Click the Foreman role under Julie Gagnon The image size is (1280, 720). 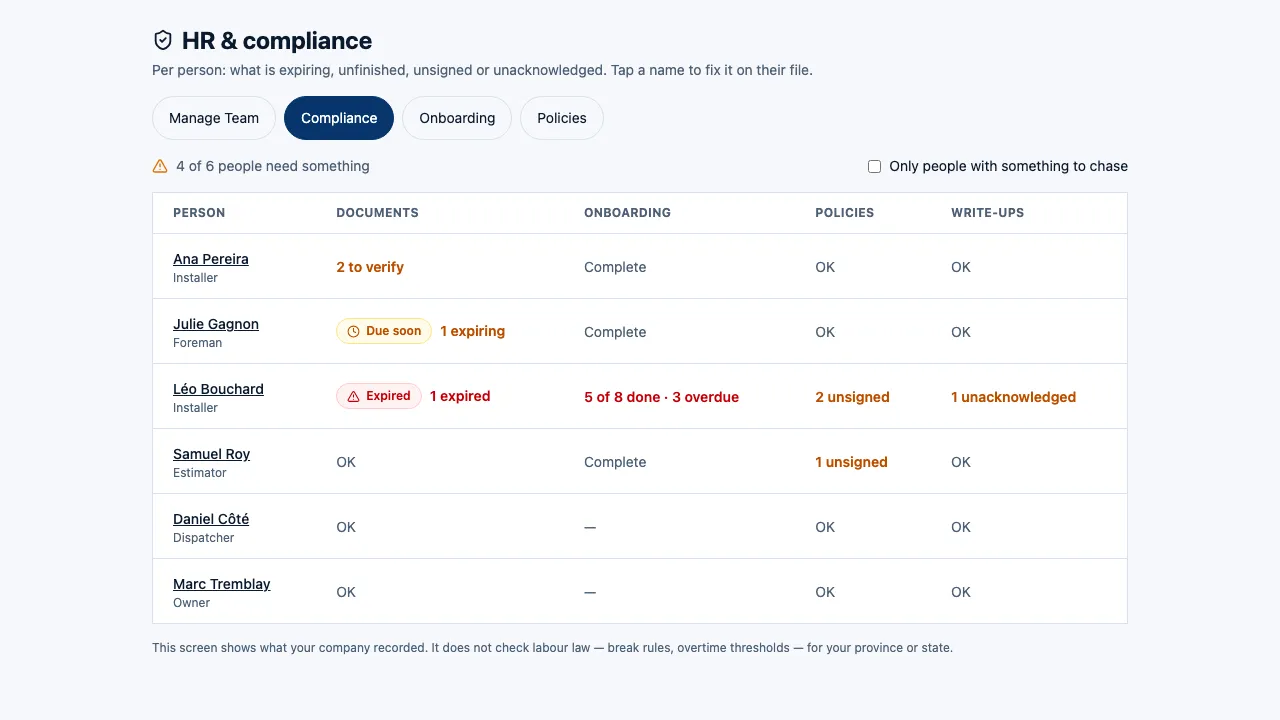[x=198, y=343]
